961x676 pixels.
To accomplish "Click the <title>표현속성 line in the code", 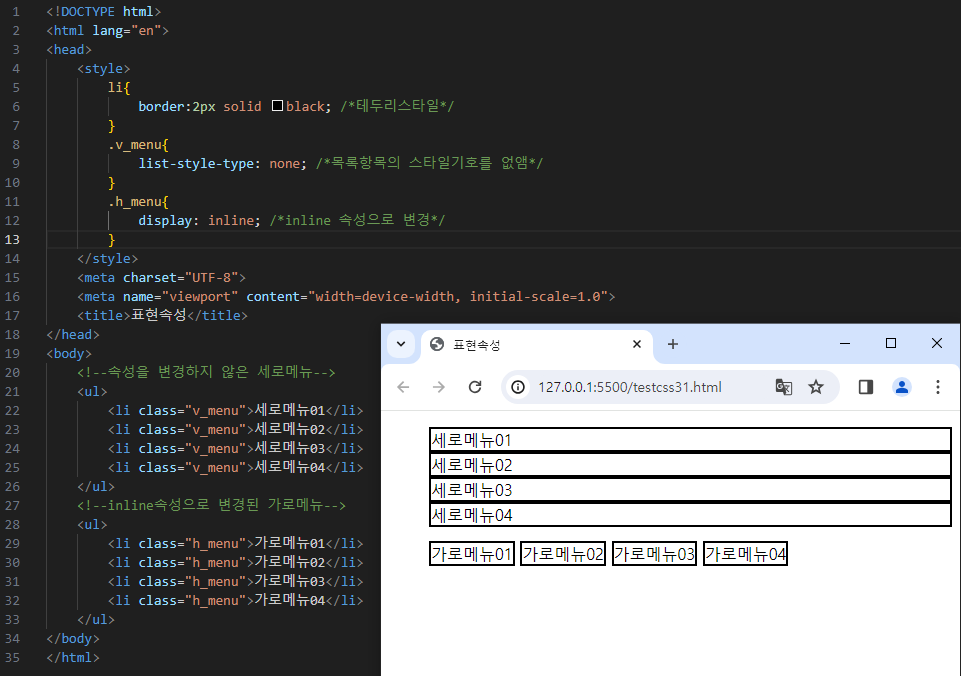I will click(x=162, y=315).
